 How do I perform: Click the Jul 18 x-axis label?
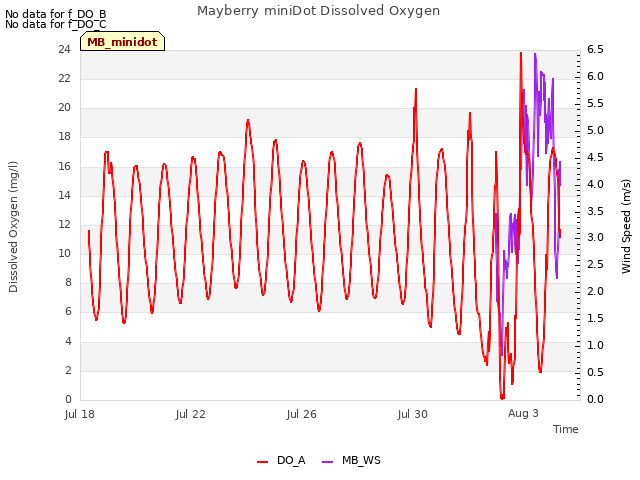pos(80,414)
